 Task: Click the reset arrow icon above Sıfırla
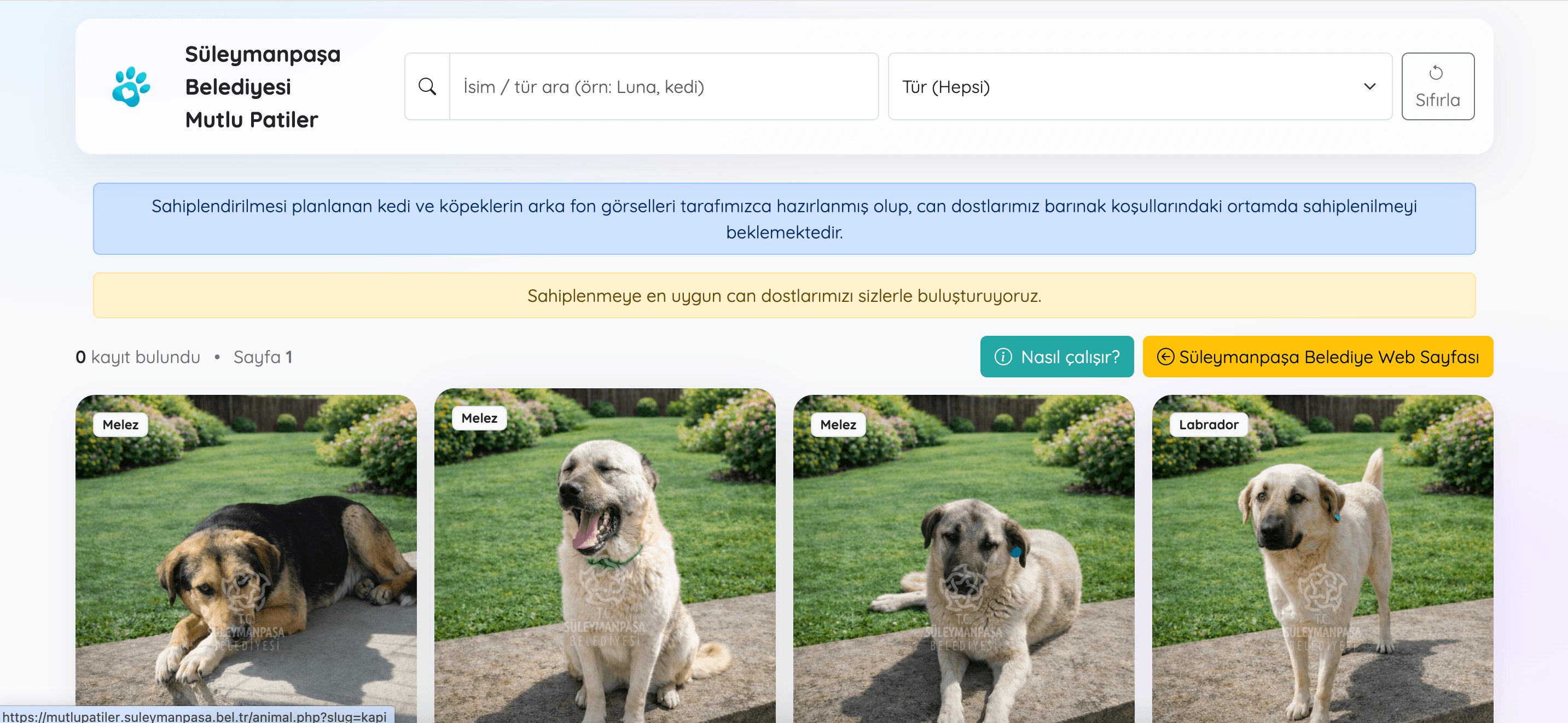(x=1437, y=72)
